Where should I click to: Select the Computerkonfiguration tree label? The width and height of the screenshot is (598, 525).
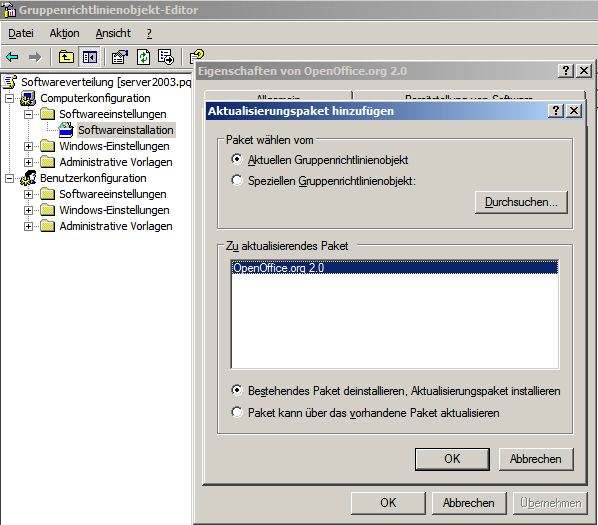click(95, 98)
